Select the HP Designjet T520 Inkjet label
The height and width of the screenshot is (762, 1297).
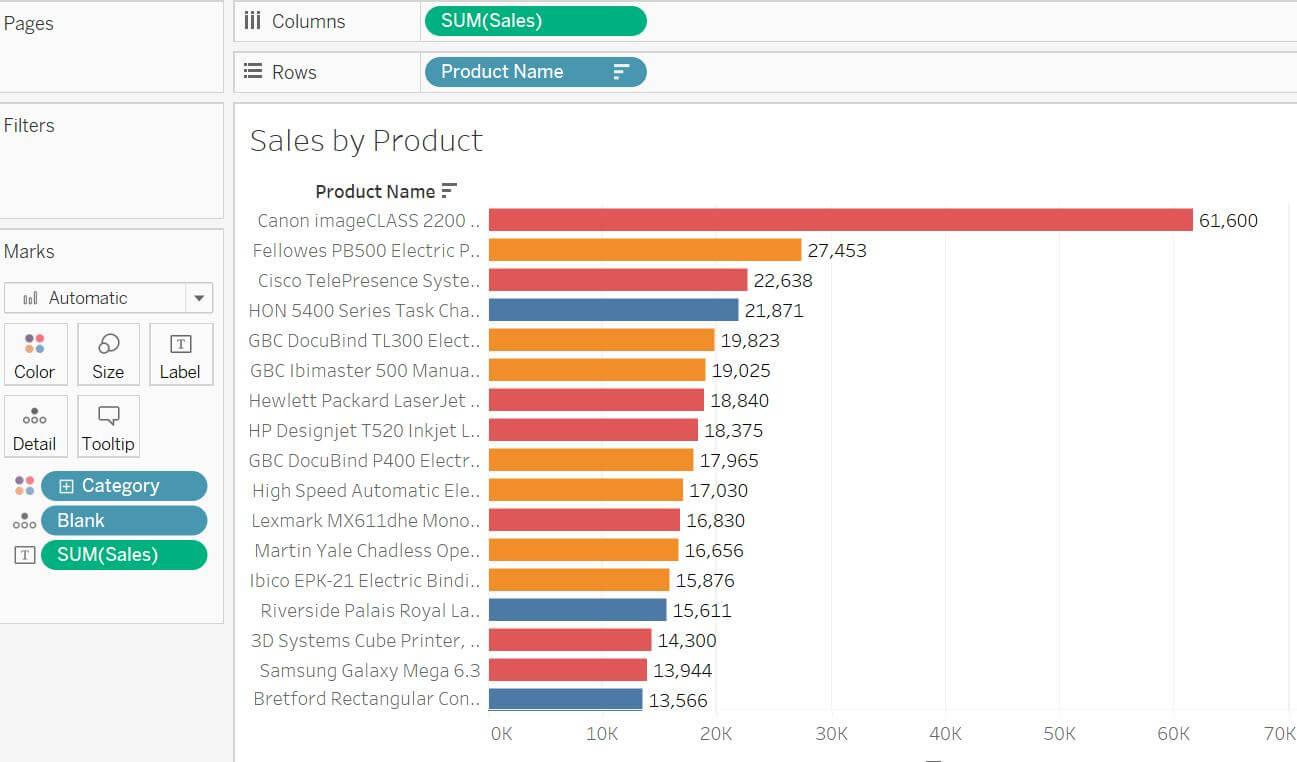(364, 431)
